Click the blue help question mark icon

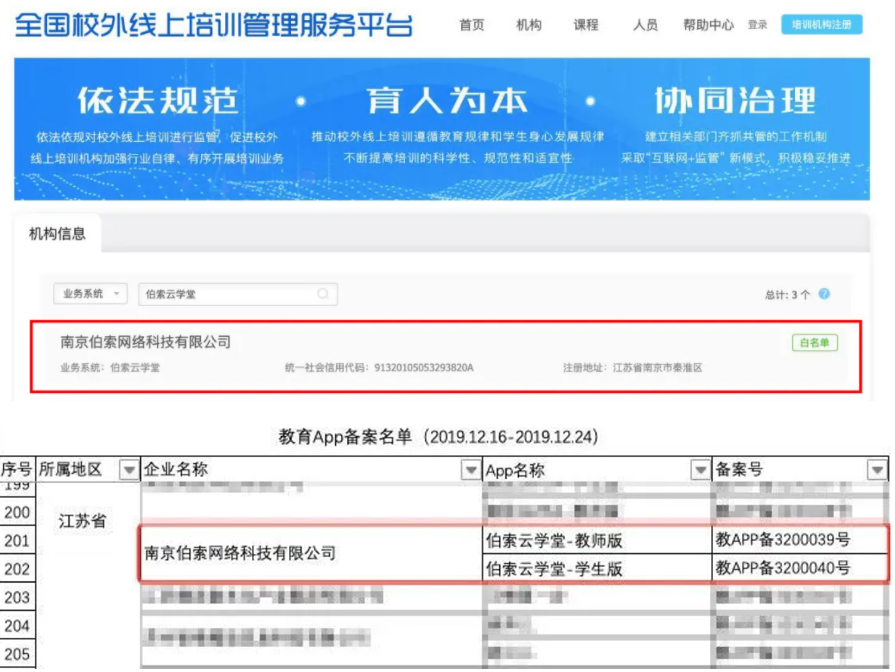(824, 294)
